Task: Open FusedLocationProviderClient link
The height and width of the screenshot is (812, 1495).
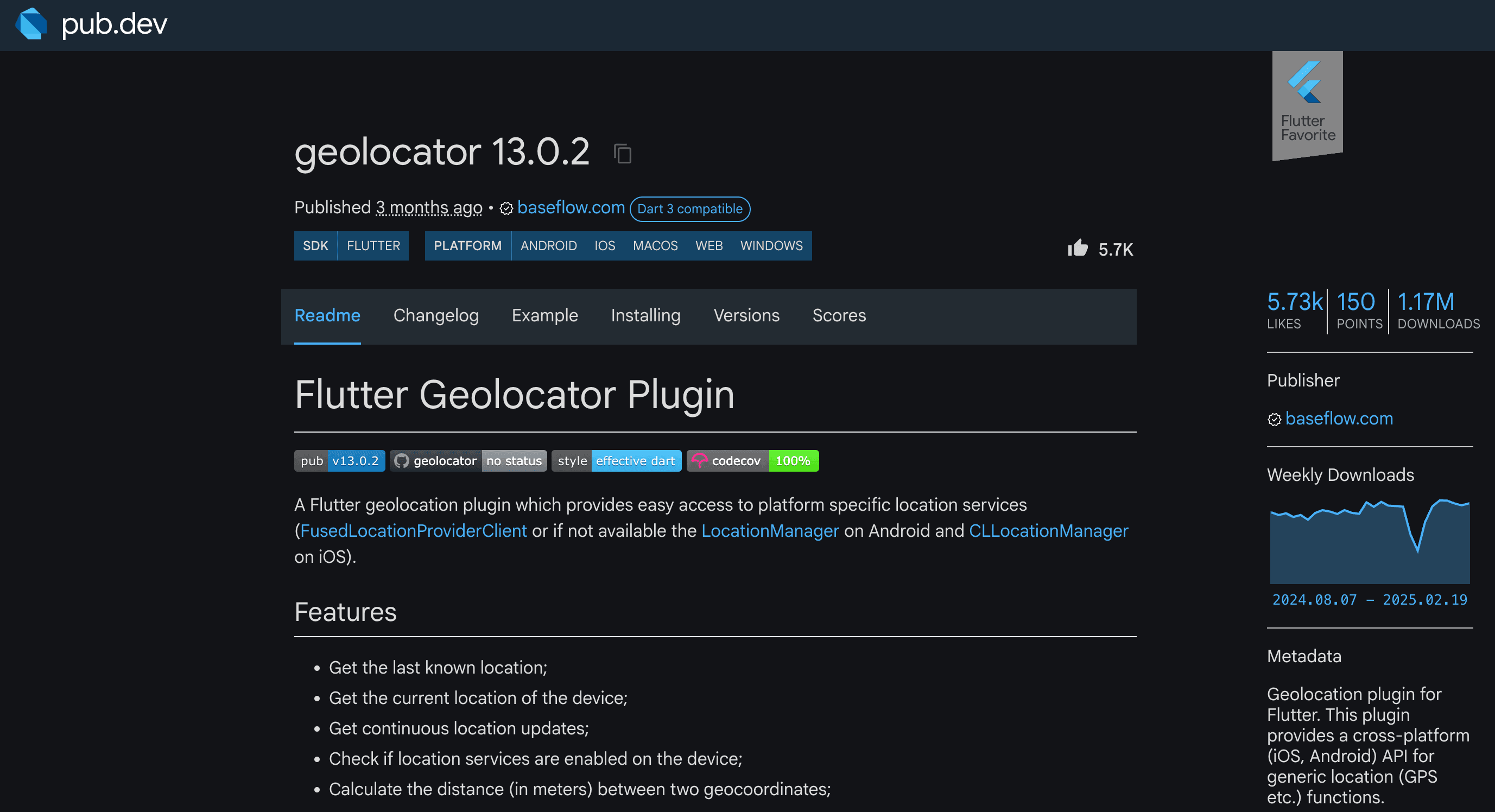Action: pos(414,531)
